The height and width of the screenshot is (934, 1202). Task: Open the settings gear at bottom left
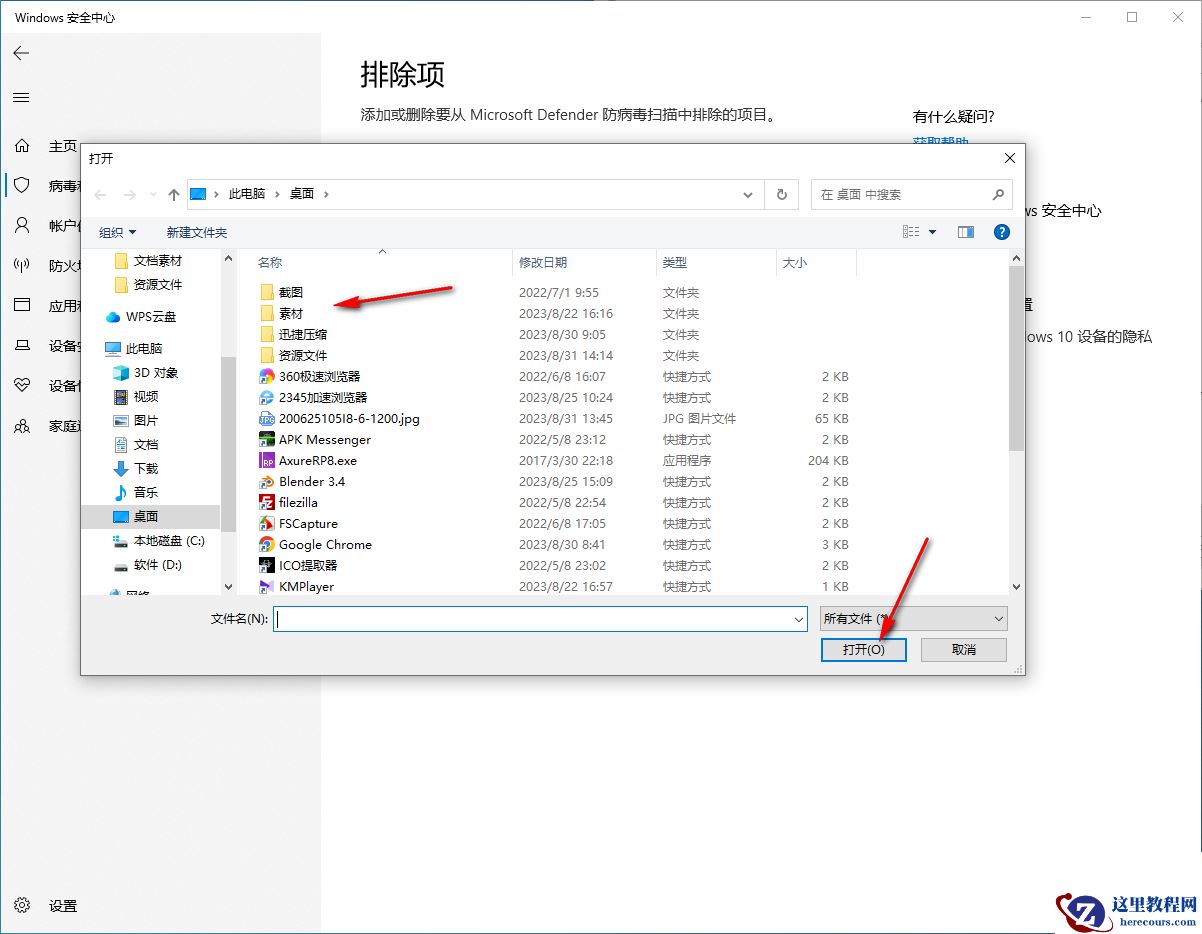click(x=22, y=906)
